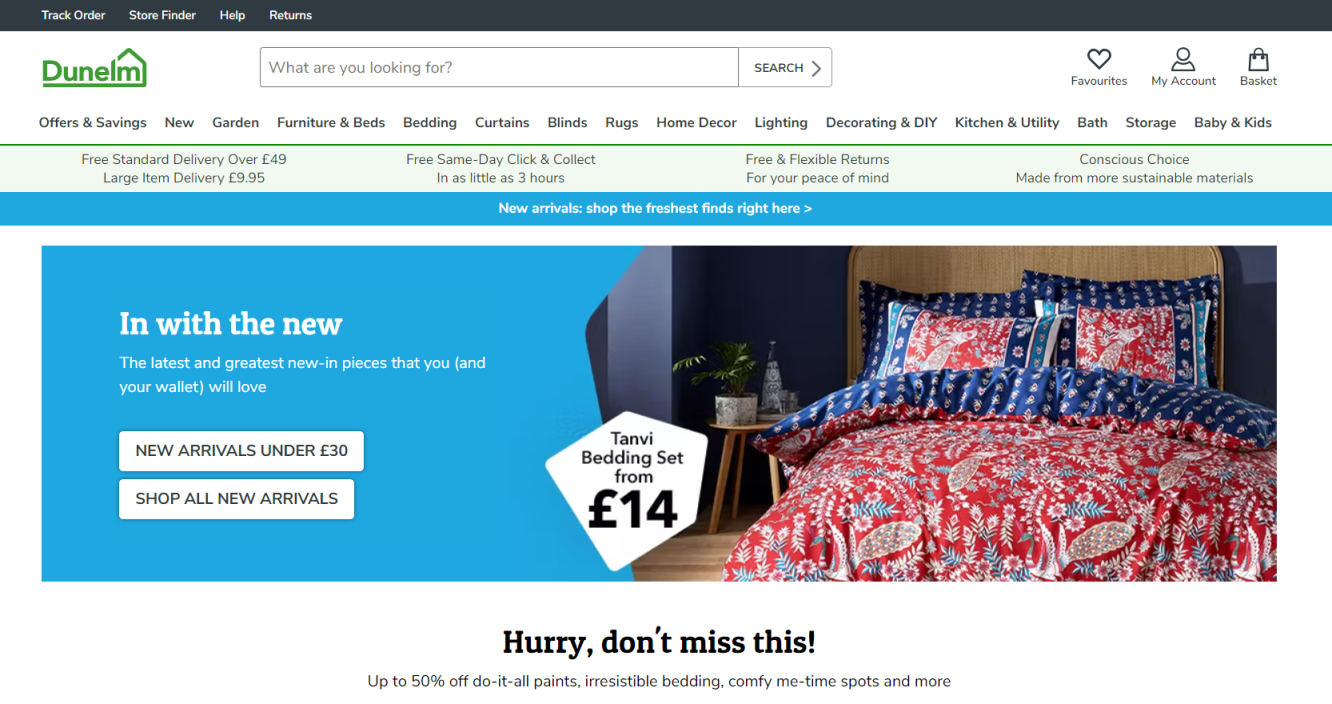Screen dimensions: 1332x704
Task: Focus the 'What are you looking for?' field
Action: [499, 67]
